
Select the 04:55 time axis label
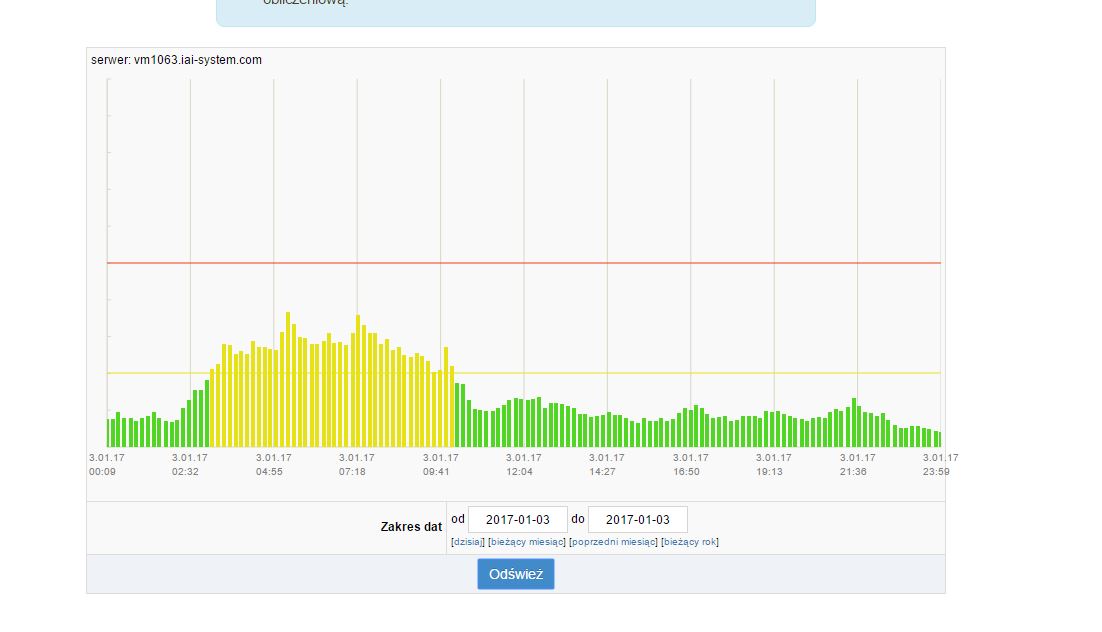(269, 472)
